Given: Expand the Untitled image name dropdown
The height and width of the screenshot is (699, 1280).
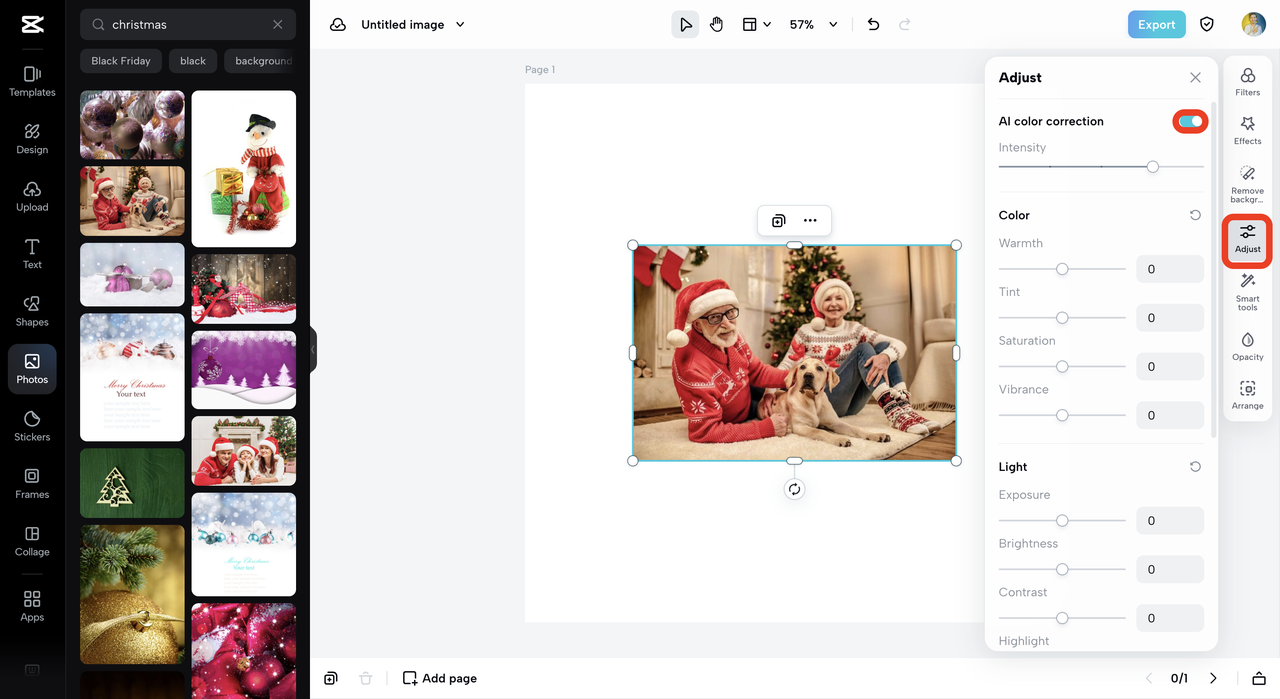Looking at the screenshot, I should (460, 25).
